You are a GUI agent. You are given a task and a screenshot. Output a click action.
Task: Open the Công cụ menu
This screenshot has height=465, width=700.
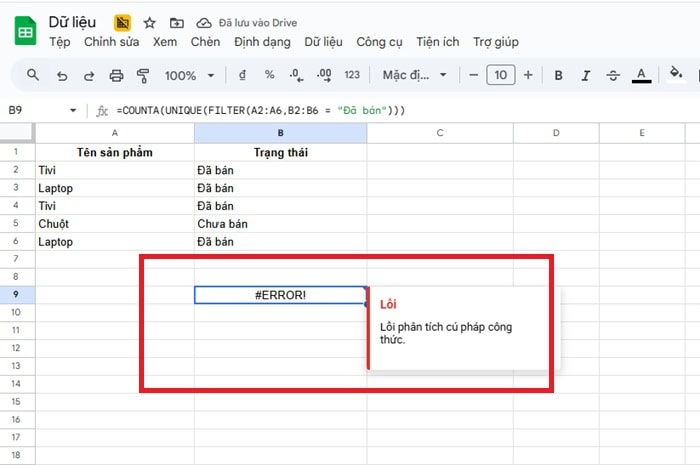click(x=379, y=42)
